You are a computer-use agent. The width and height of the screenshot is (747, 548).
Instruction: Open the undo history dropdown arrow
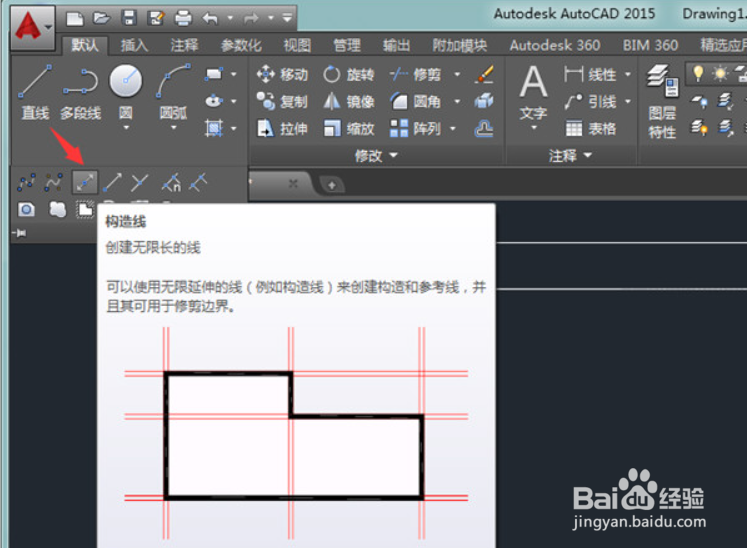[230, 19]
